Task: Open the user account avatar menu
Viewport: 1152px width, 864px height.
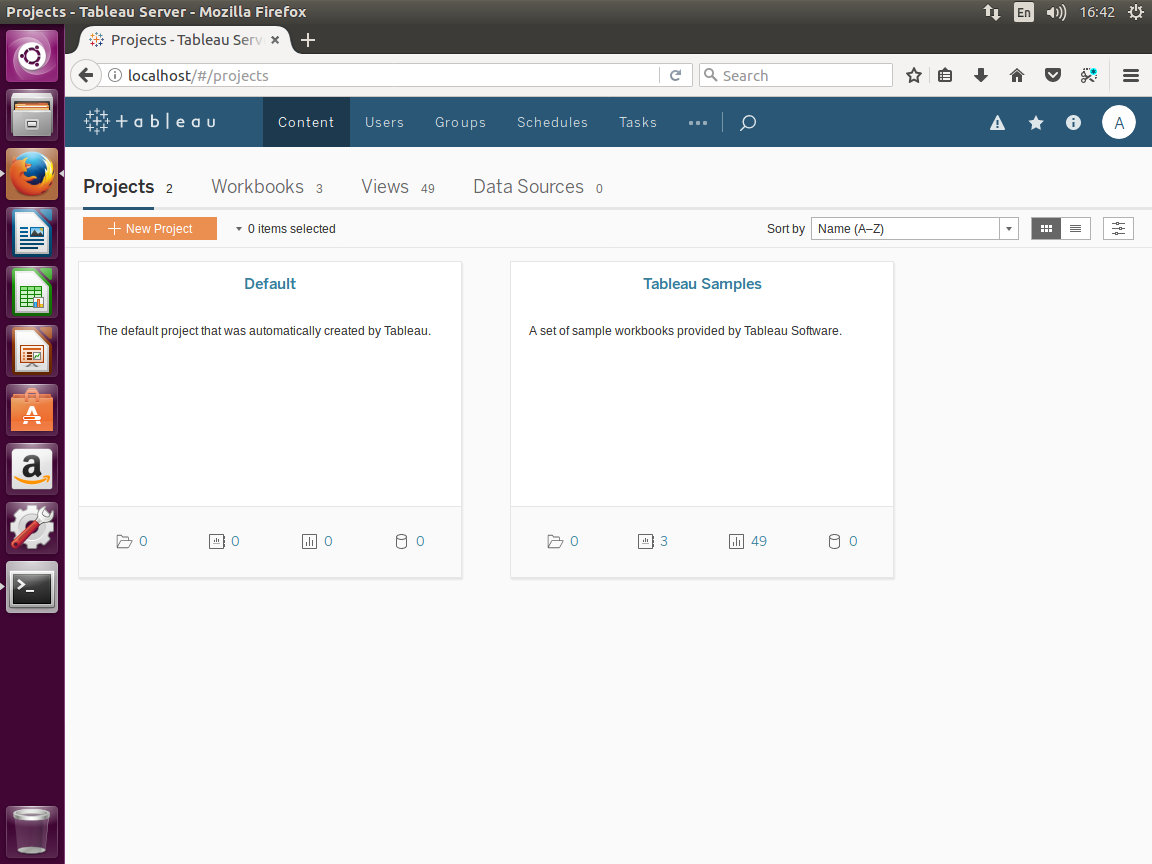Action: coord(1118,123)
